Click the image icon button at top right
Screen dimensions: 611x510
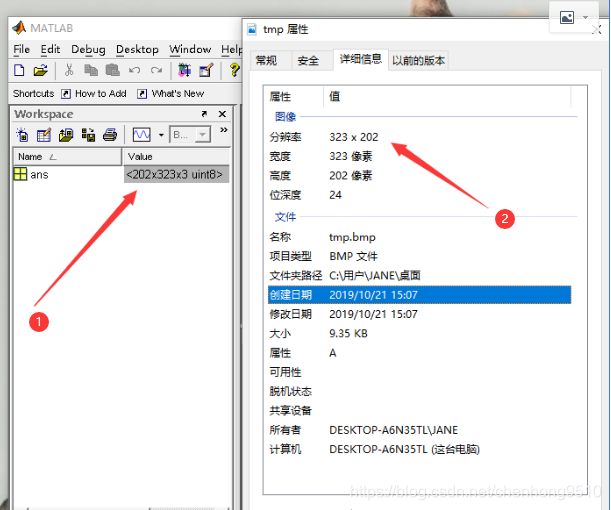pos(567,18)
